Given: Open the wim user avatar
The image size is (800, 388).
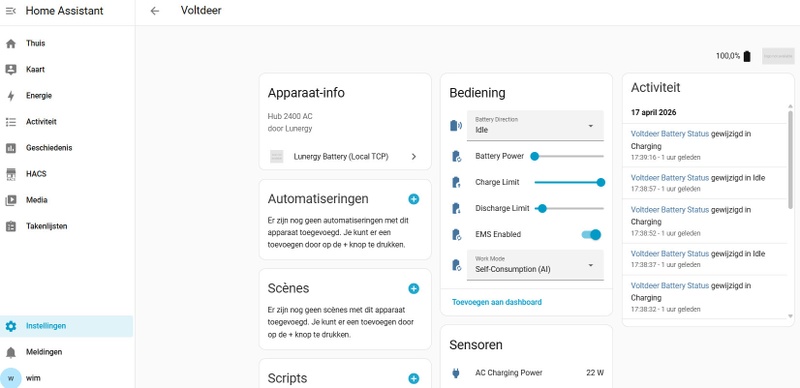Looking at the screenshot, I should click(x=11, y=378).
